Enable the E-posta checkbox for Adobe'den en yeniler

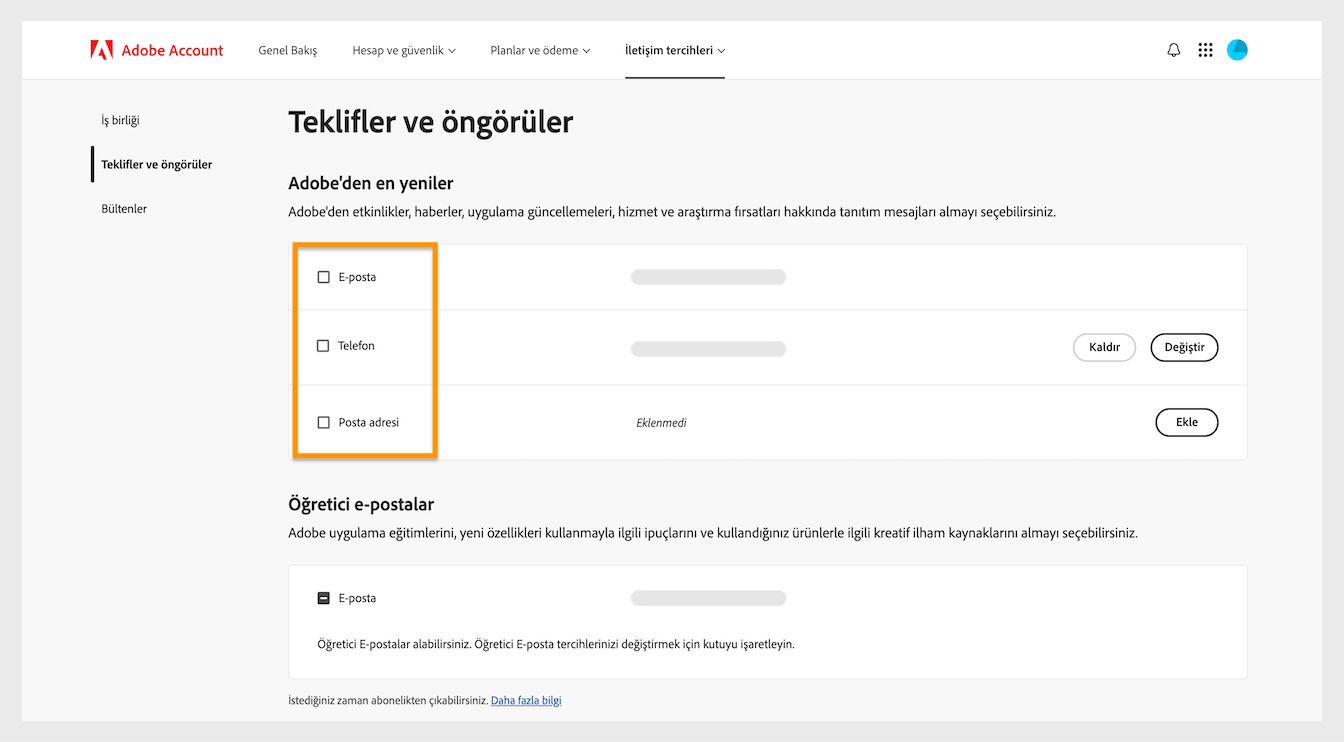click(323, 276)
